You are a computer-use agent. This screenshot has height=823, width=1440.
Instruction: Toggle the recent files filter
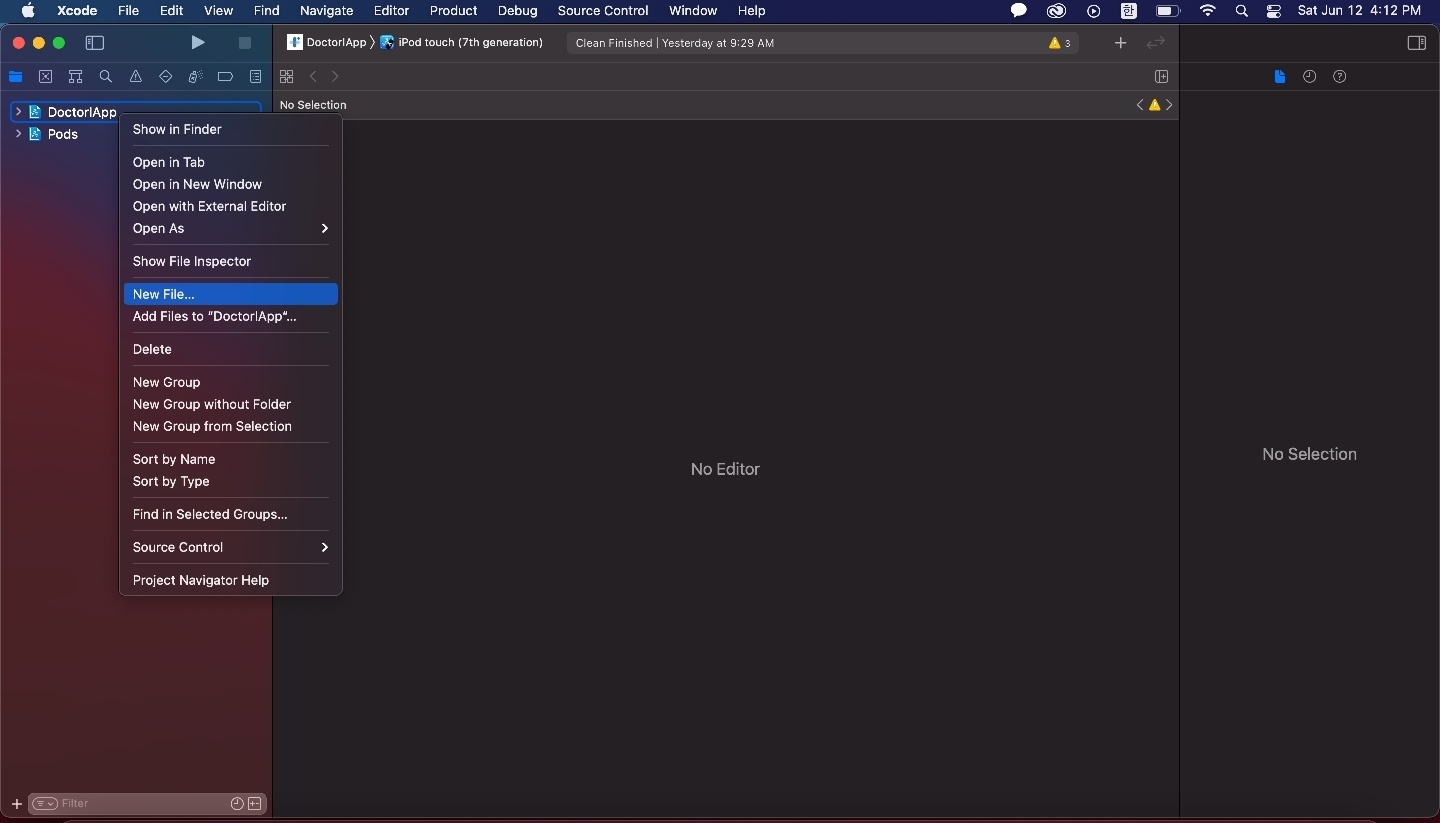(237, 804)
